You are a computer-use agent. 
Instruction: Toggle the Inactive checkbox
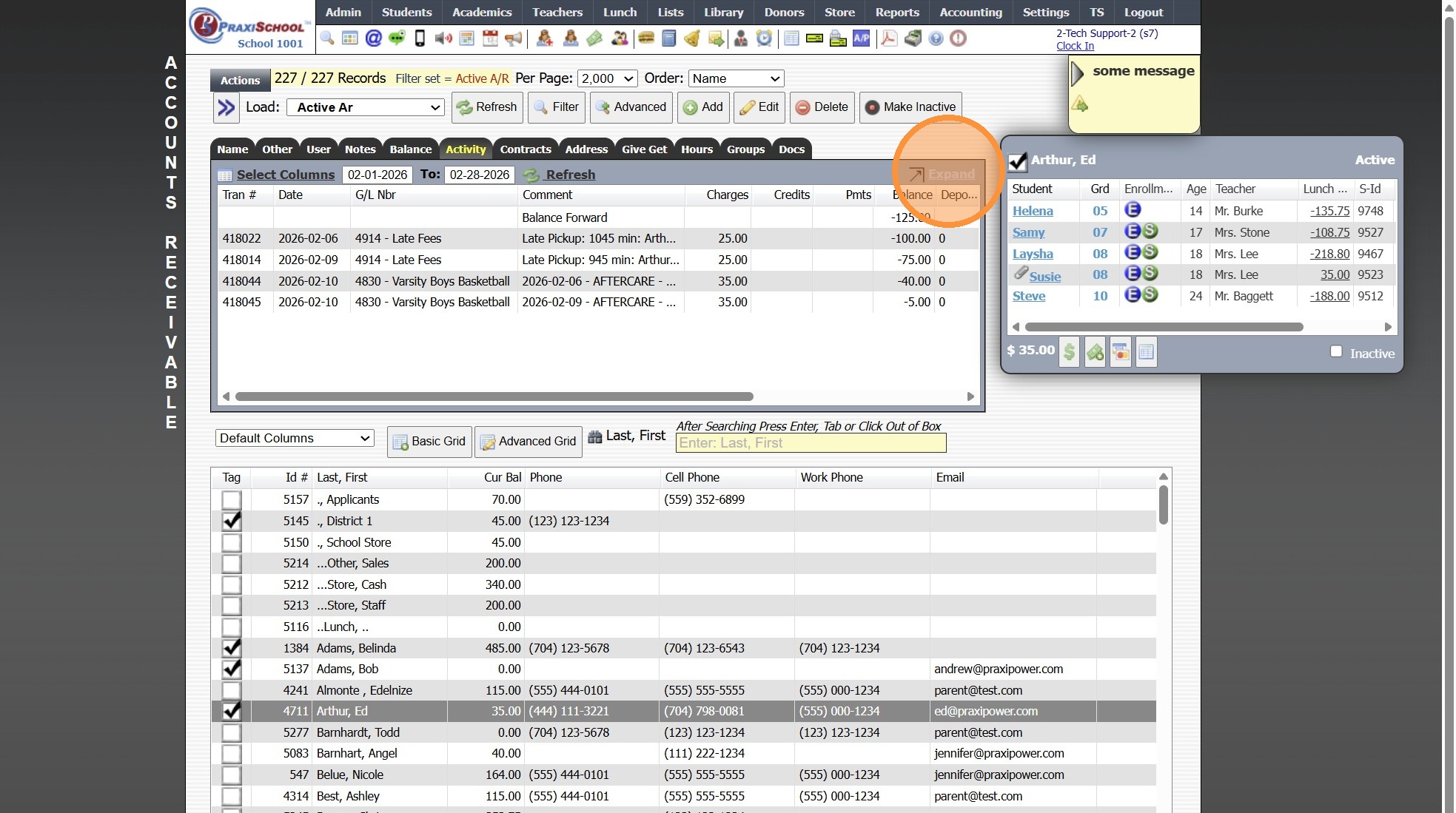coord(1336,352)
